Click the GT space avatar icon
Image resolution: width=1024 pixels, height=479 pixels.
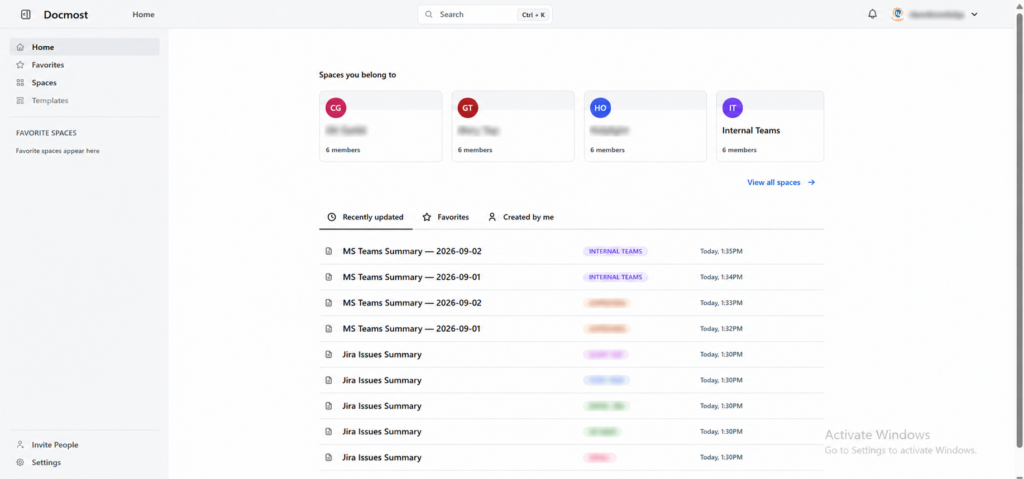click(x=468, y=108)
